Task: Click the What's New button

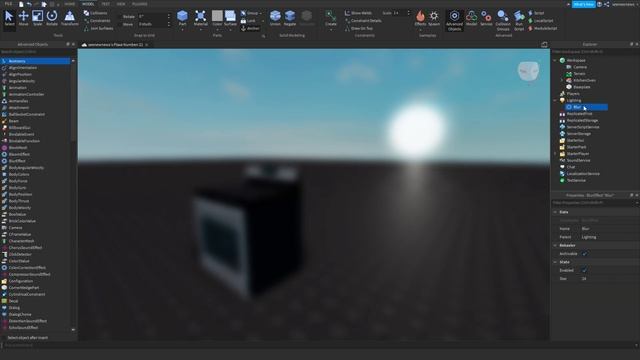Action: click(x=584, y=4)
